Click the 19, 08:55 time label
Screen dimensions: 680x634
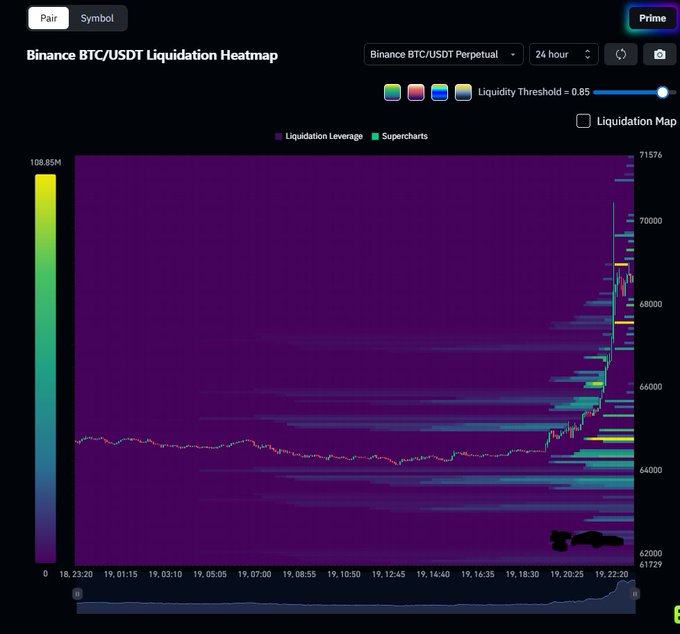click(299, 574)
